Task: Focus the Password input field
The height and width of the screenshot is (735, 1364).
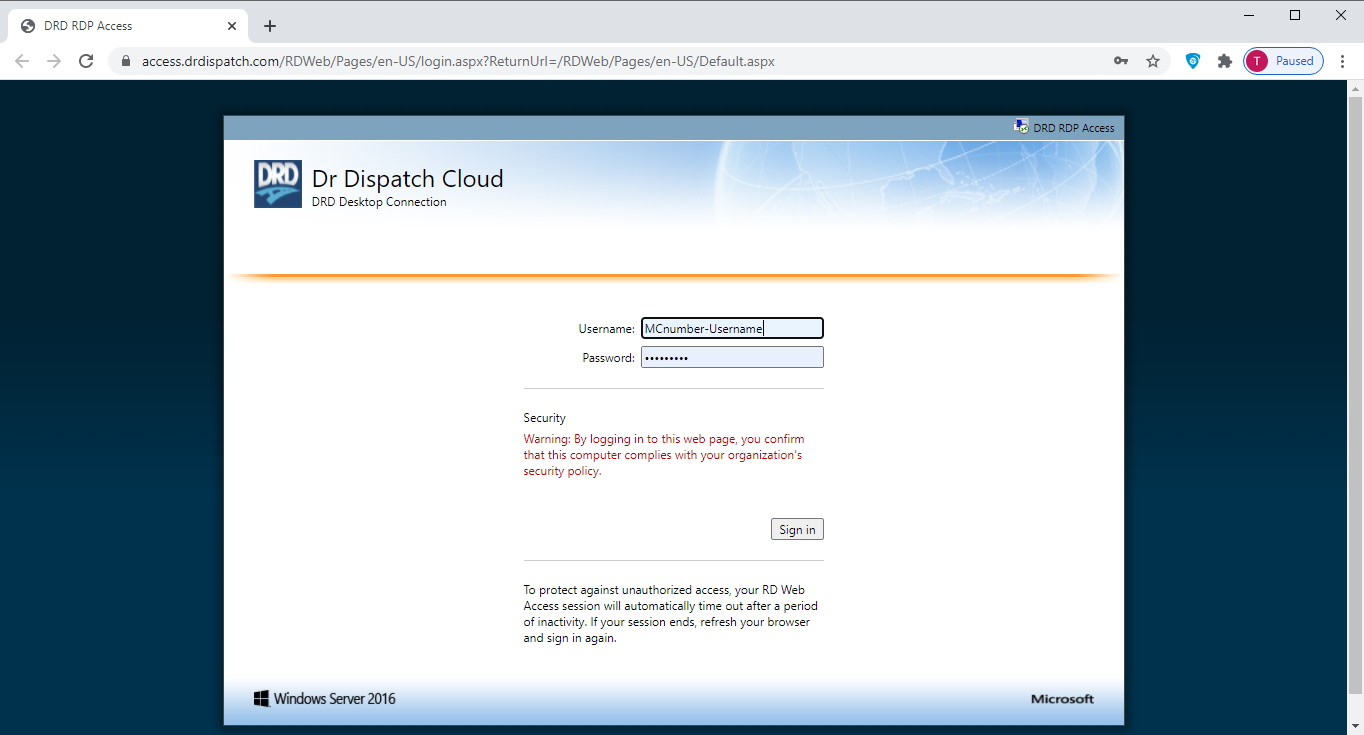Action: click(732, 357)
